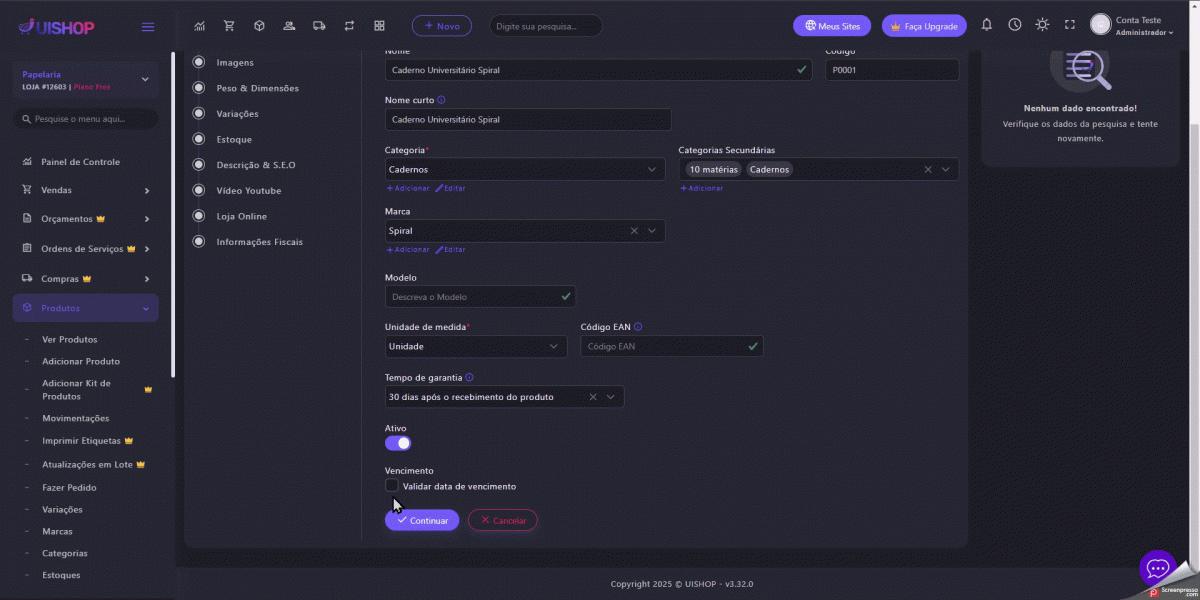The height and width of the screenshot is (600, 1200).
Task: Expand the Categoria dropdown showing Cadernos
Action: 524,170
